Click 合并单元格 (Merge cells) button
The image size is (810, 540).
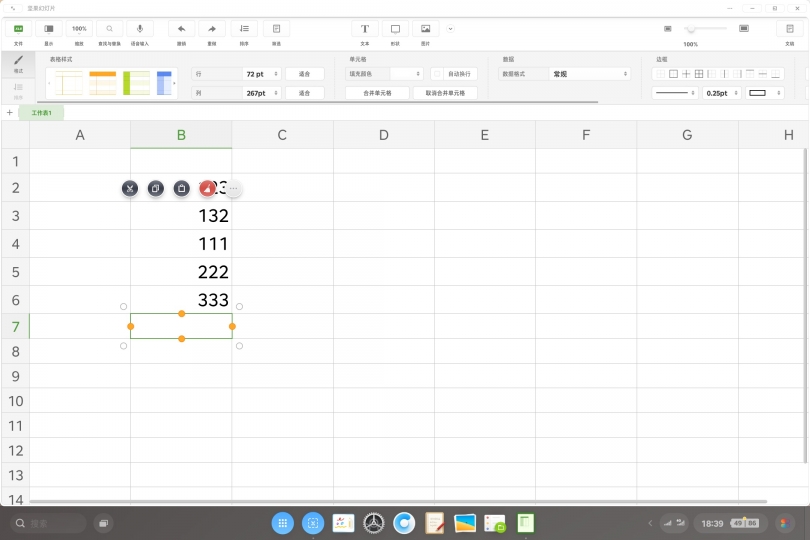377,93
